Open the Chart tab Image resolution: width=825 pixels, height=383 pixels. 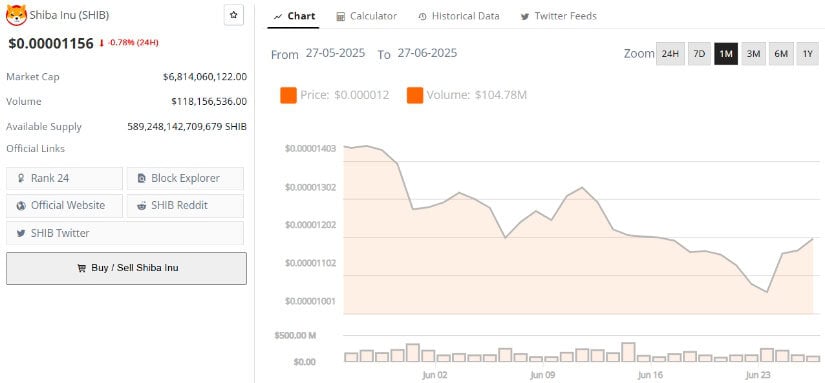pyautogui.click(x=295, y=16)
